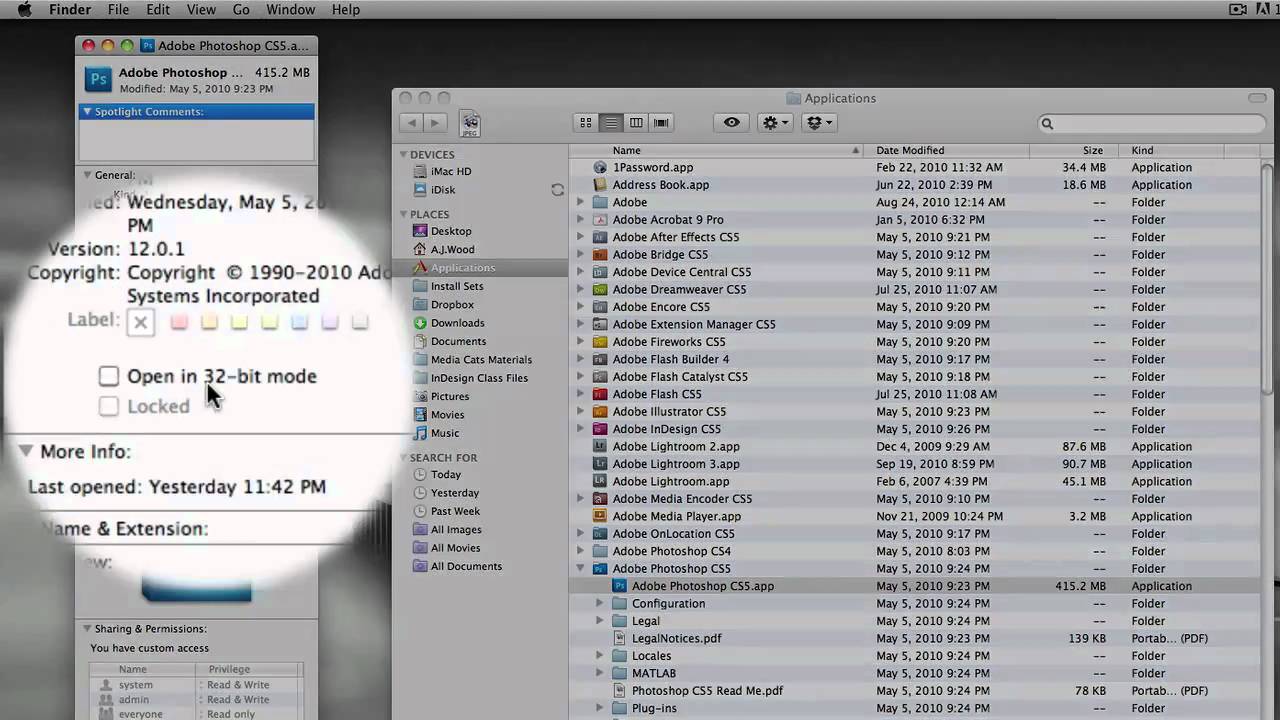Go forward in Finder history
The height and width of the screenshot is (720, 1280).
click(x=435, y=123)
